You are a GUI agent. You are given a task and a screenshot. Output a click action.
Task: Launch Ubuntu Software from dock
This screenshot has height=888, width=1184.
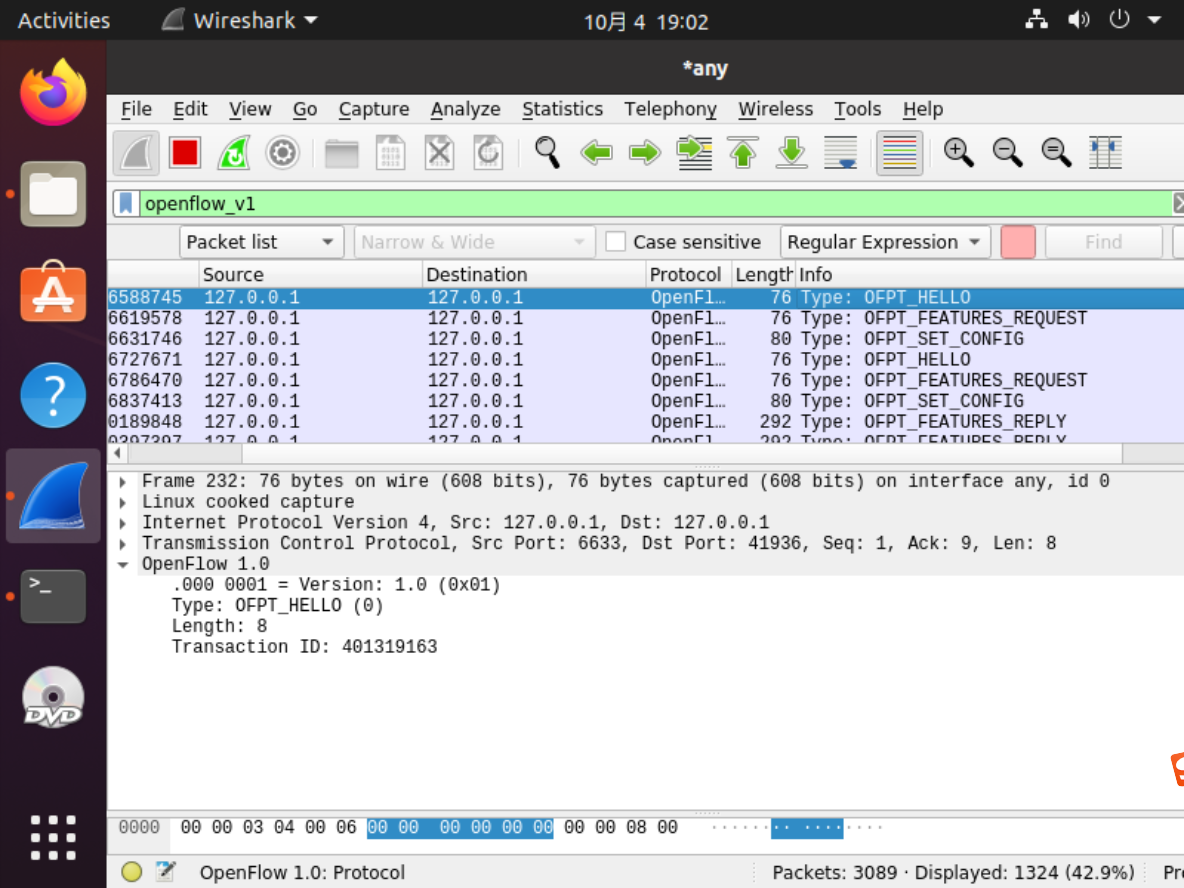53,293
